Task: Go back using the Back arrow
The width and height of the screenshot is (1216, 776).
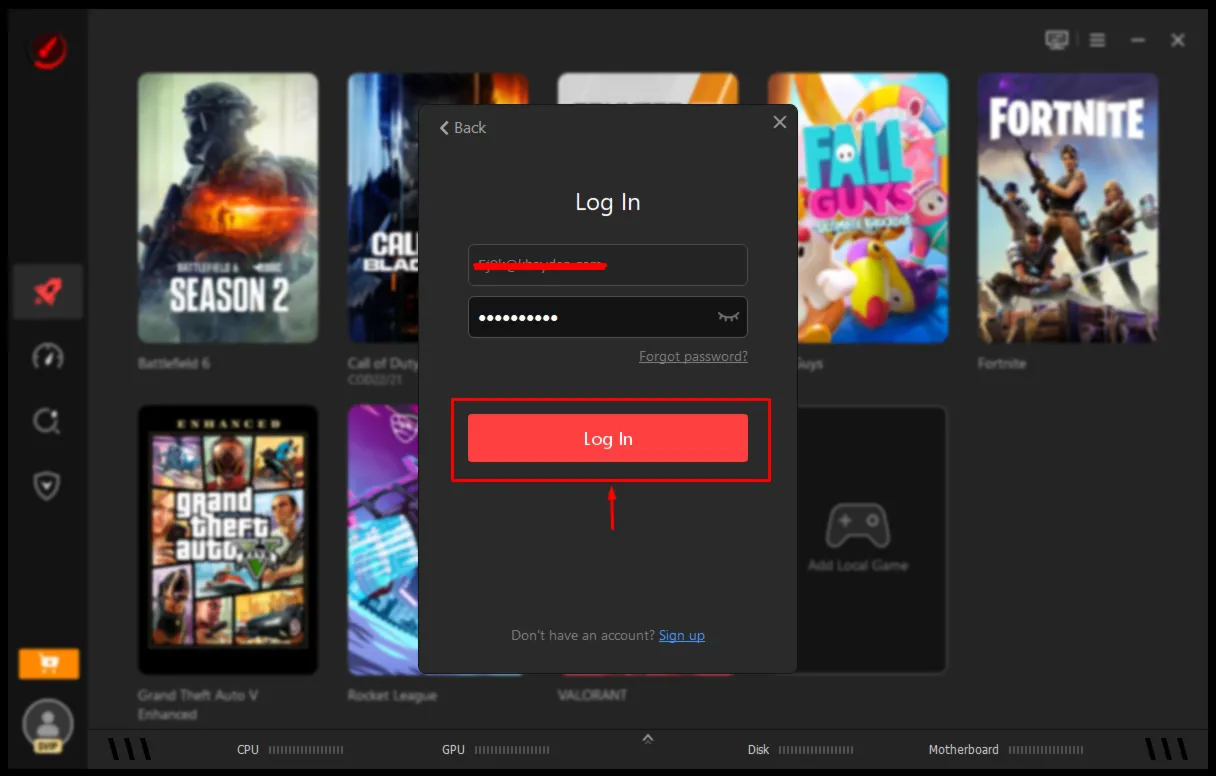Action: (x=463, y=128)
